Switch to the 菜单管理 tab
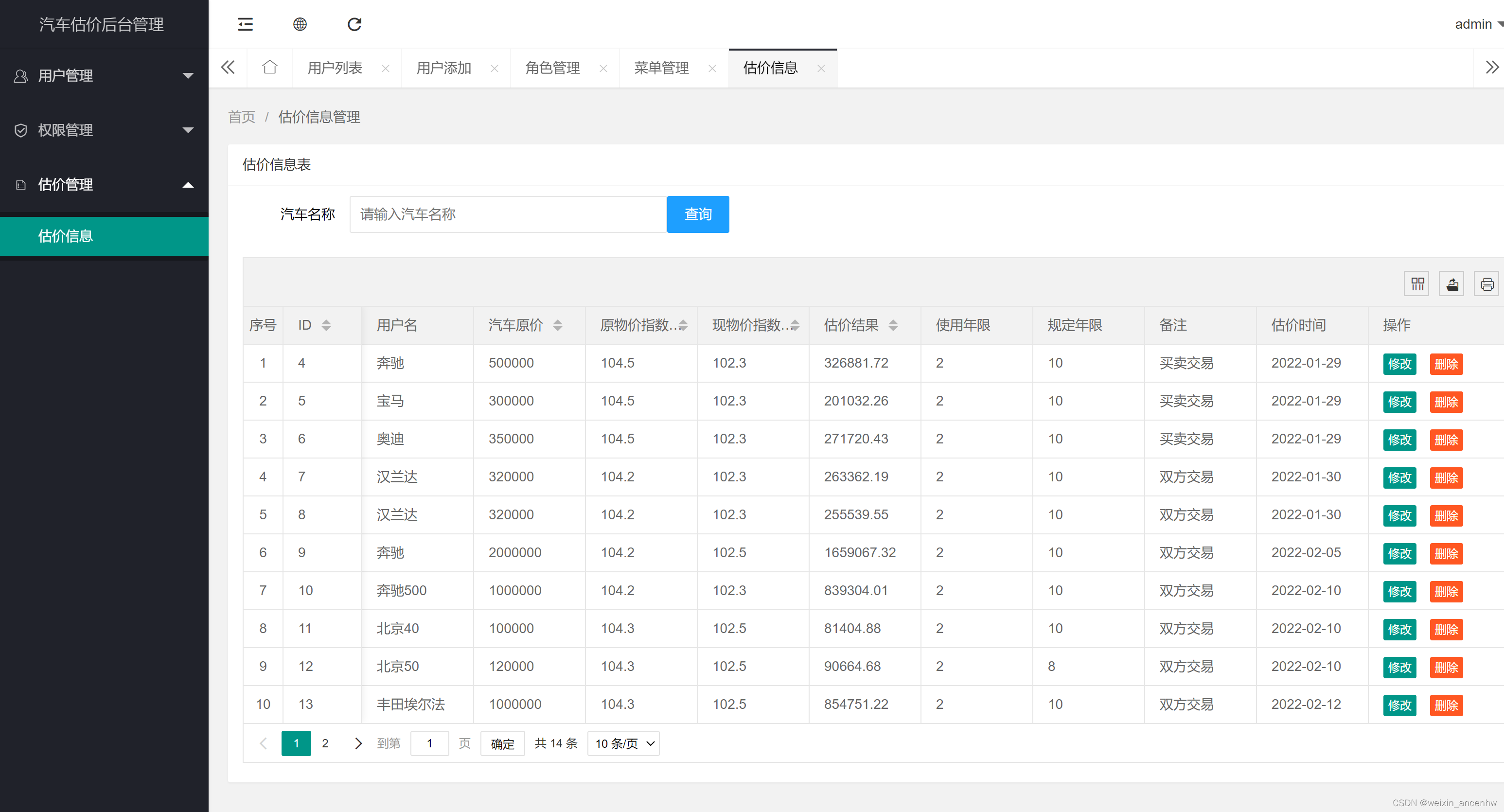The width and height of the screenshot is (1504, 812). tap(661, 68)
